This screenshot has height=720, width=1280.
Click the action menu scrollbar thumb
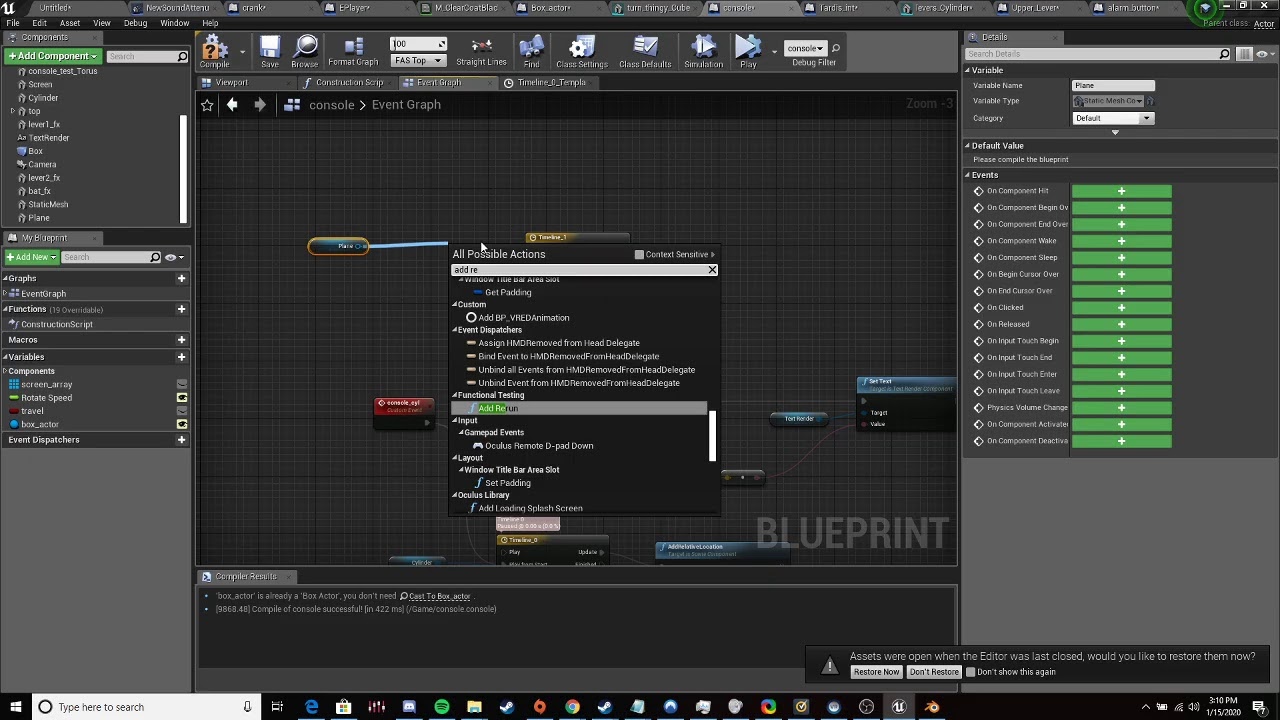tap(712, 435)
